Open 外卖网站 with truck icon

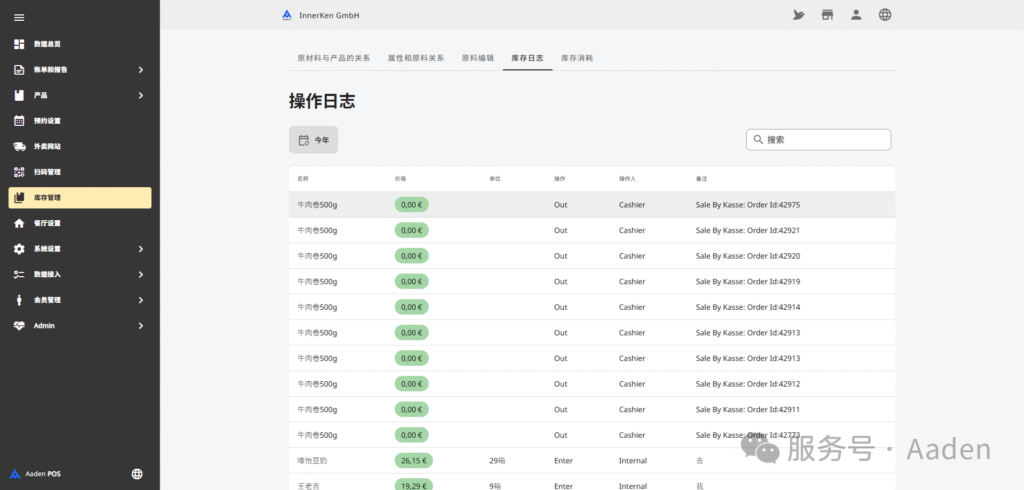[47, 147]
